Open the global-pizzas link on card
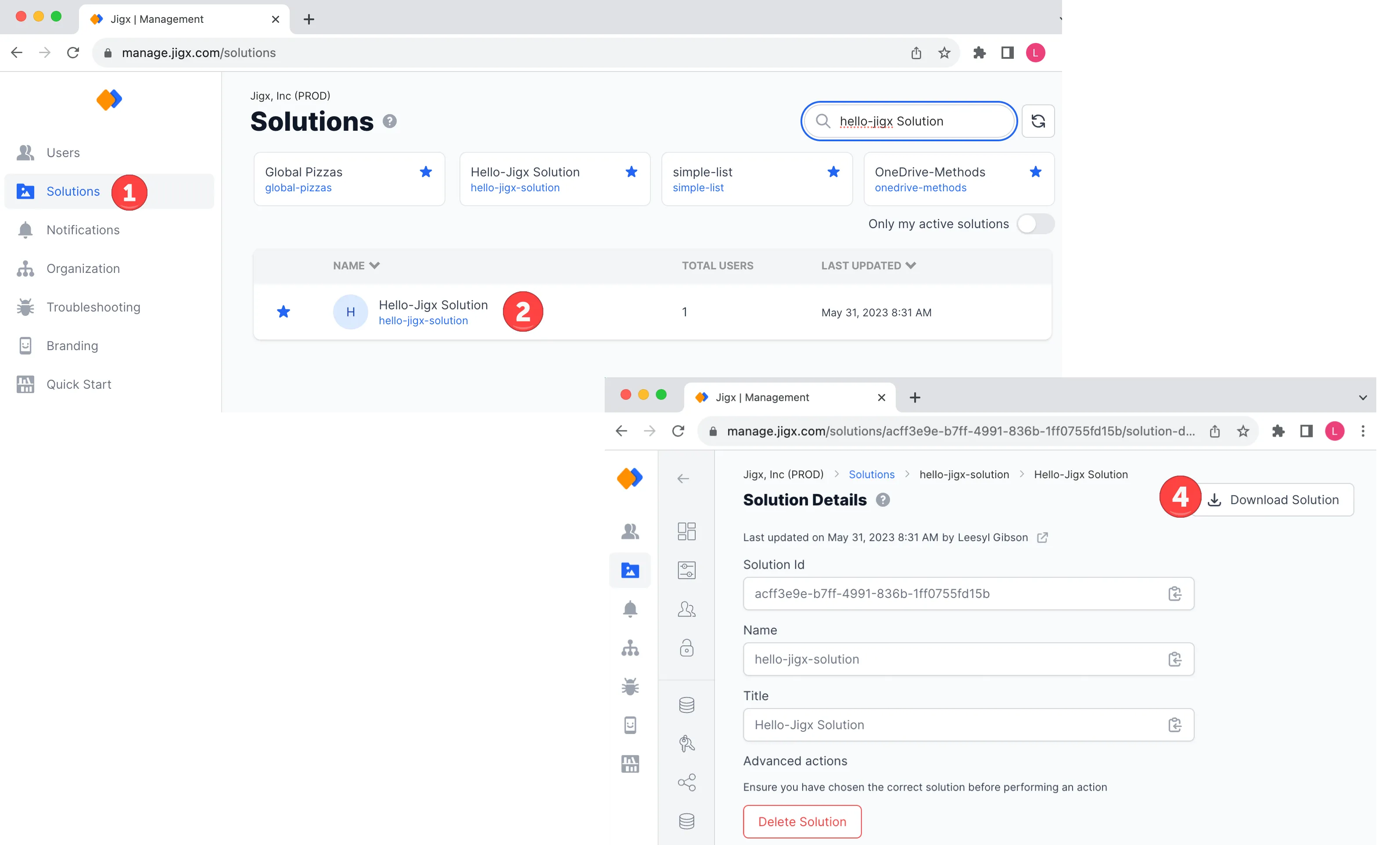The height and width of the screenshot is (845, 1400). (298, 187)
